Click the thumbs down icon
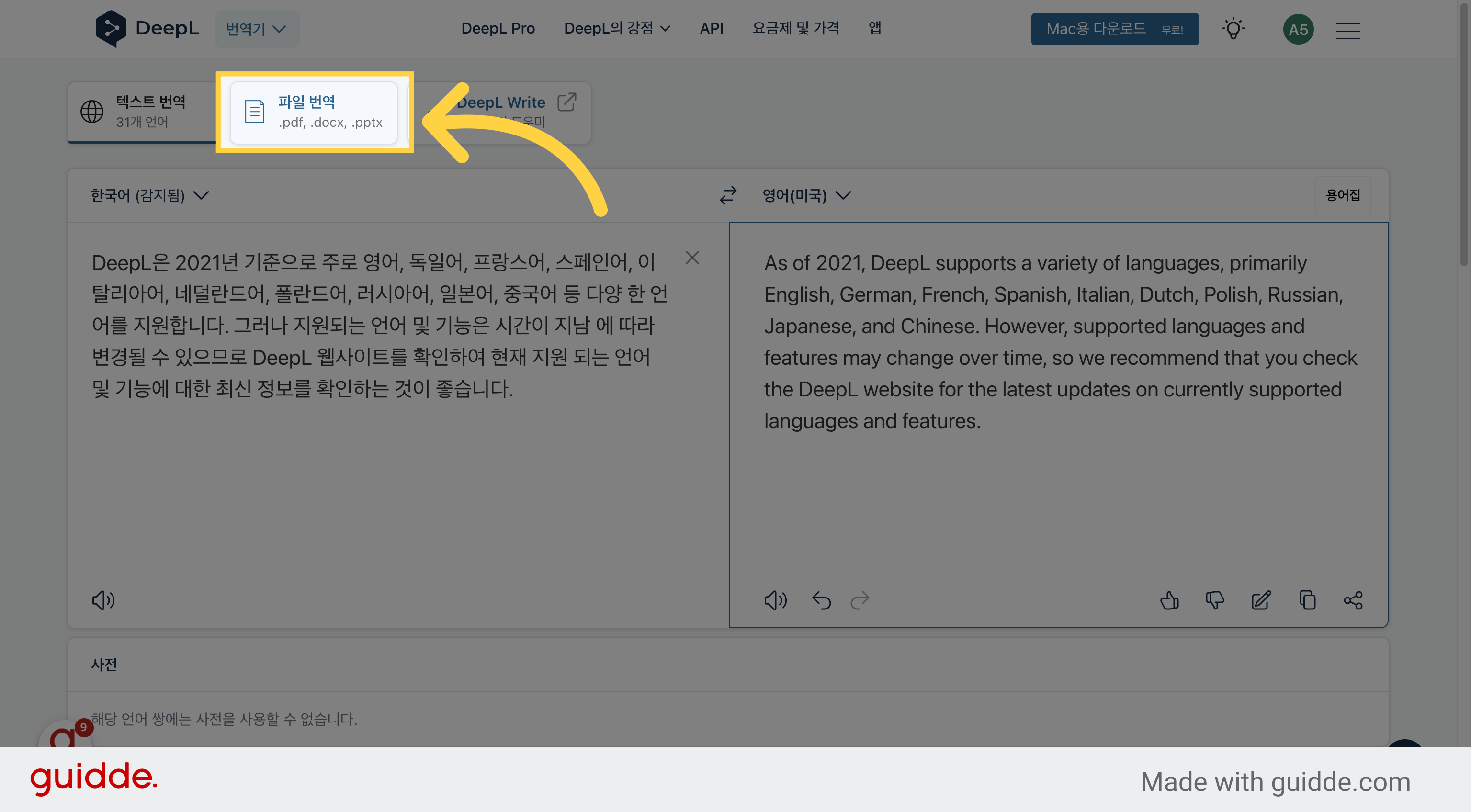The height and width of the screenshot is (812, 1471). tap(1215, 600)
